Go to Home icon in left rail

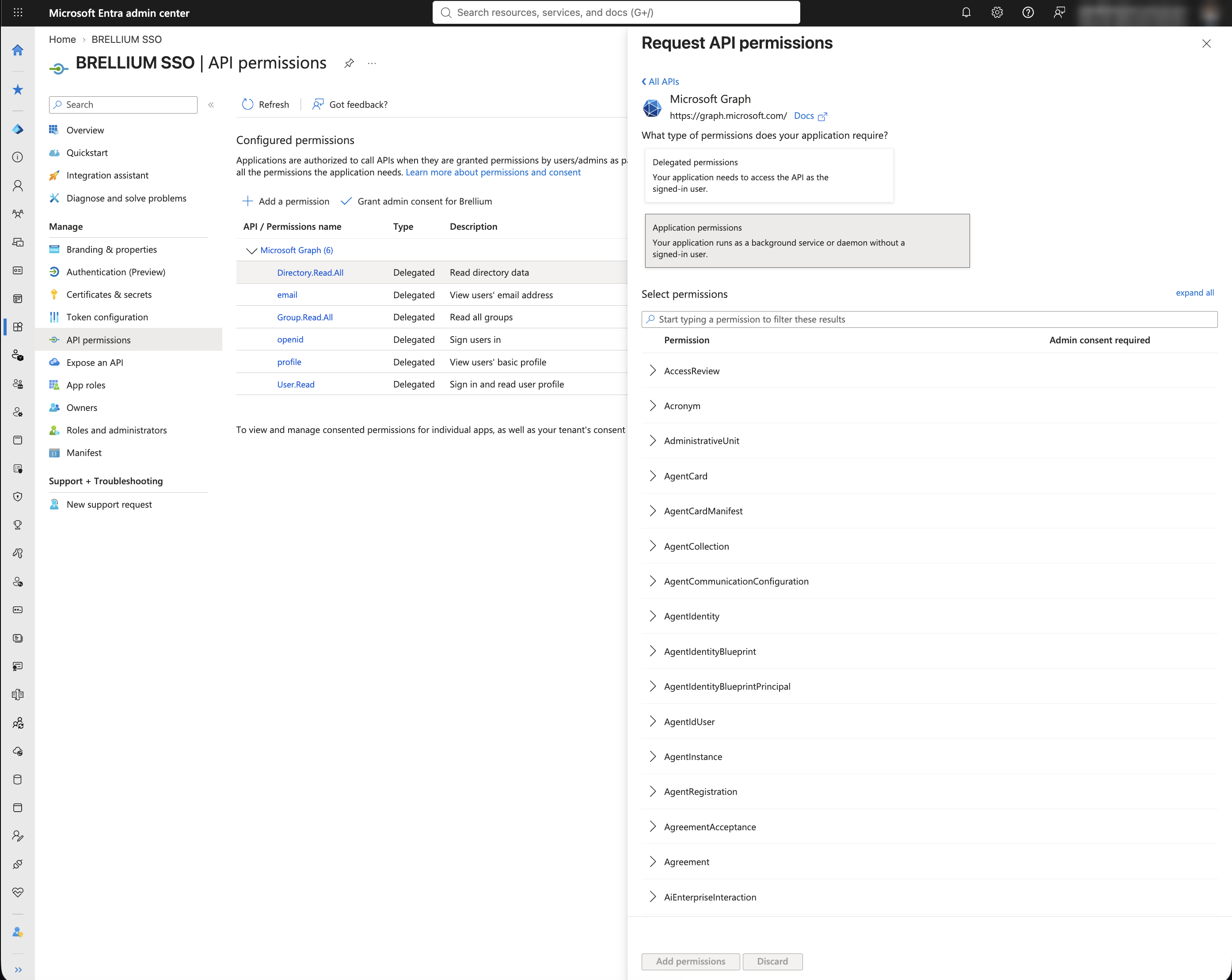[18, 50]
